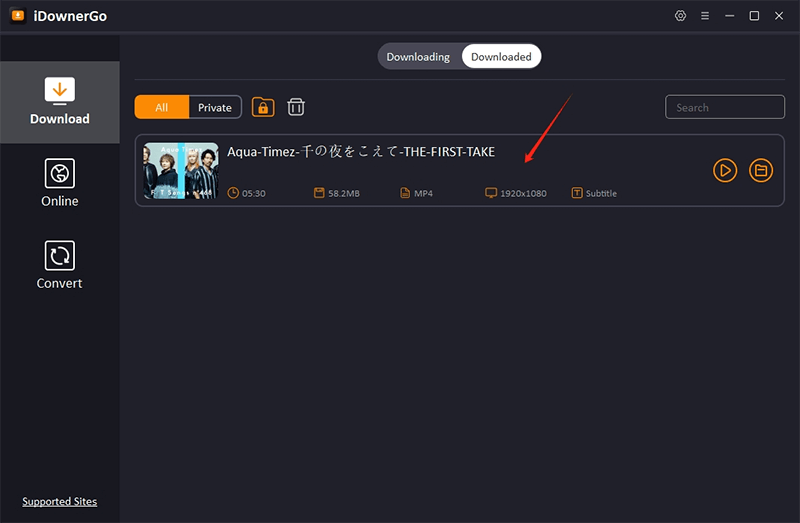800x523 pixels.
Task: Open the Convert section in sidebar
Action: [60, 265]
